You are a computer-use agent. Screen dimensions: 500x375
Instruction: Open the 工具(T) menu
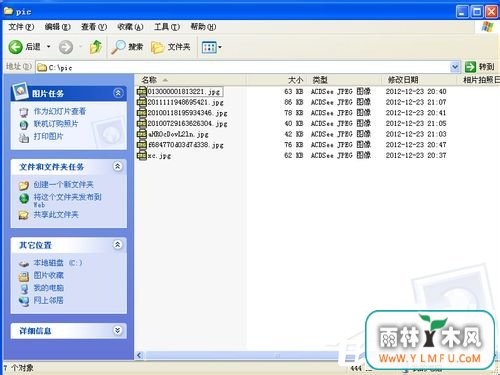[167, 27]
